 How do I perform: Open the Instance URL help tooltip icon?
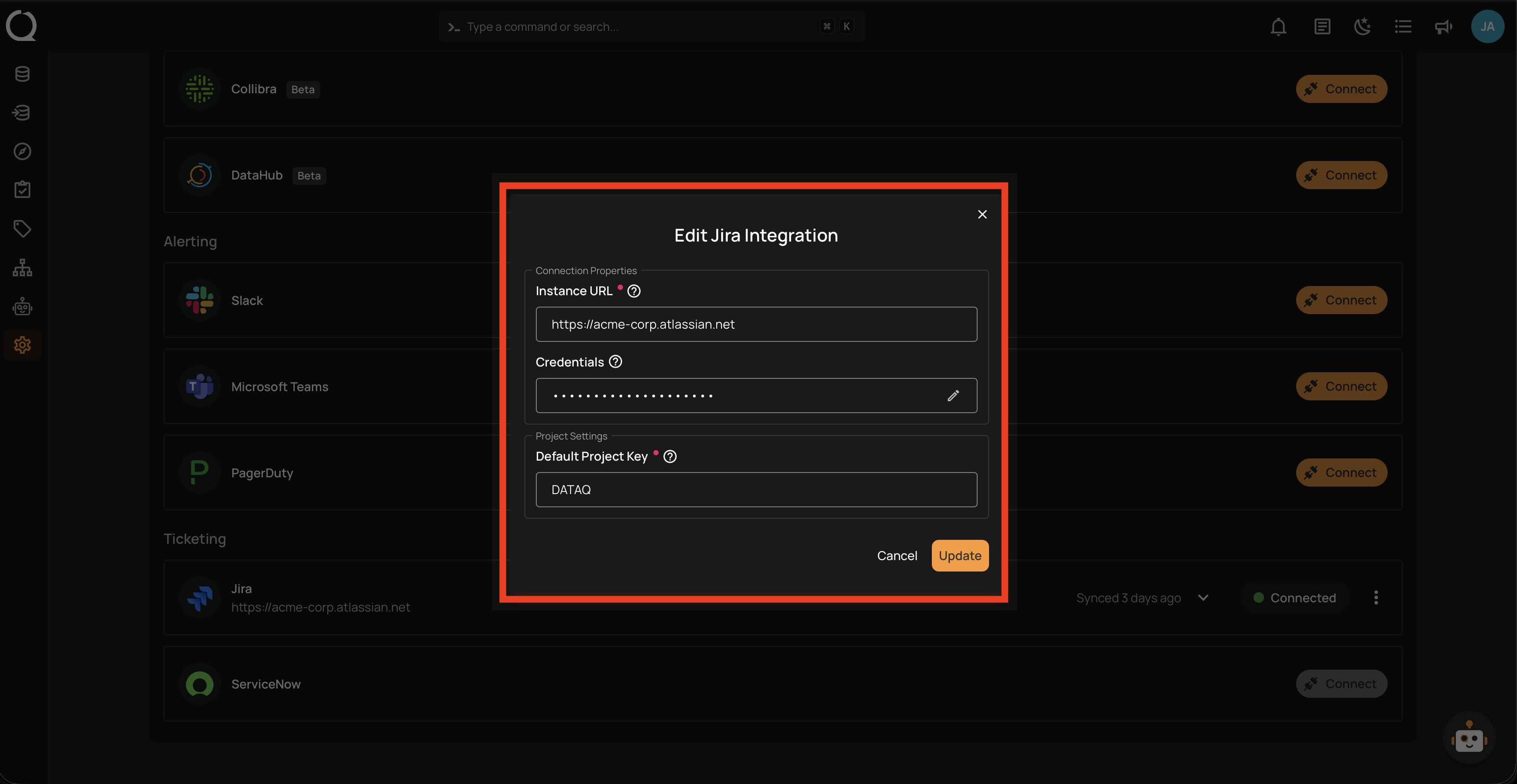click(x=634, y=291)
